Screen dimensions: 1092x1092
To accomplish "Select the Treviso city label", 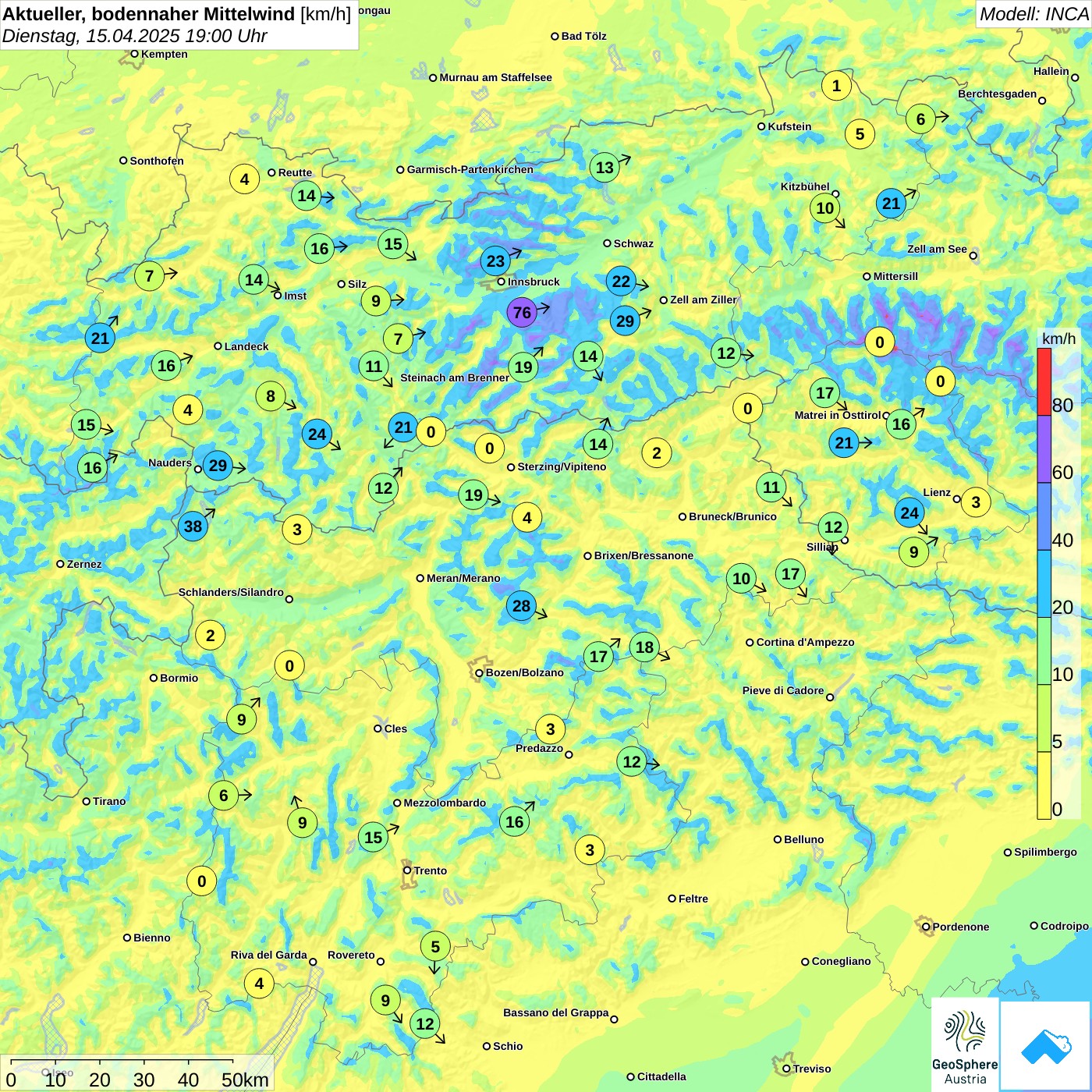I will (x=811, y=1069).
